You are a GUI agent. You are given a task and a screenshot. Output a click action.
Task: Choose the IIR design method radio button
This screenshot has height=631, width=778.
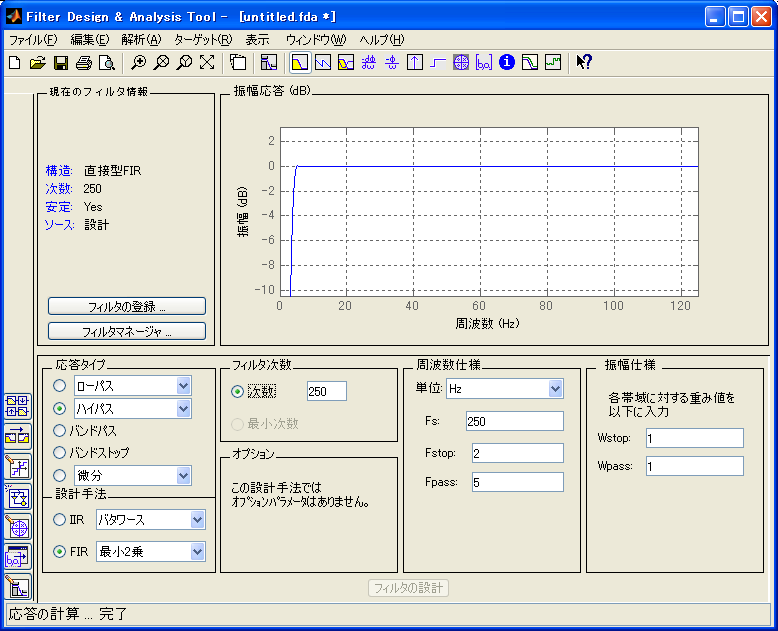[60, 519]
